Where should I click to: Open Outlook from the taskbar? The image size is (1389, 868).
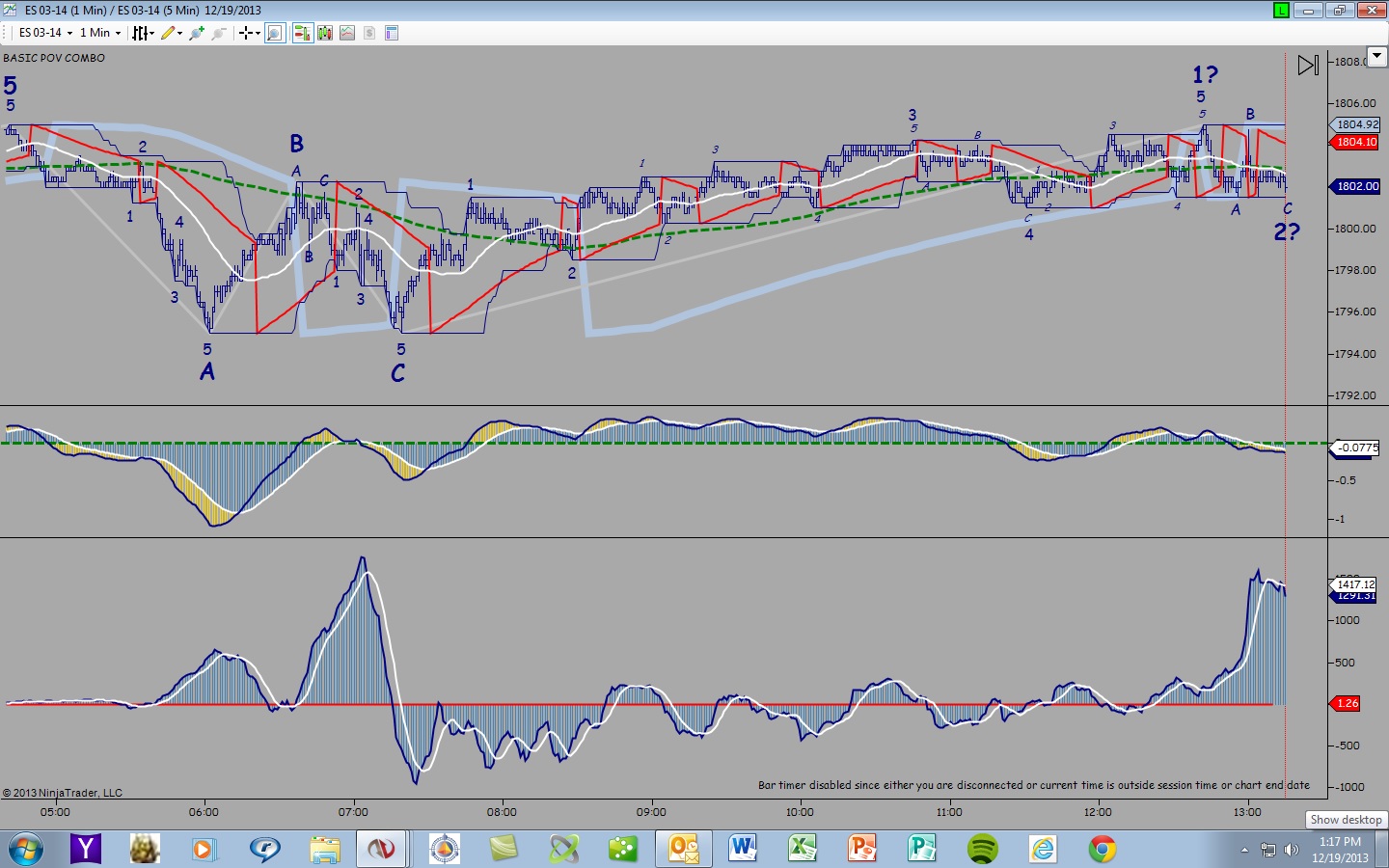684,849
